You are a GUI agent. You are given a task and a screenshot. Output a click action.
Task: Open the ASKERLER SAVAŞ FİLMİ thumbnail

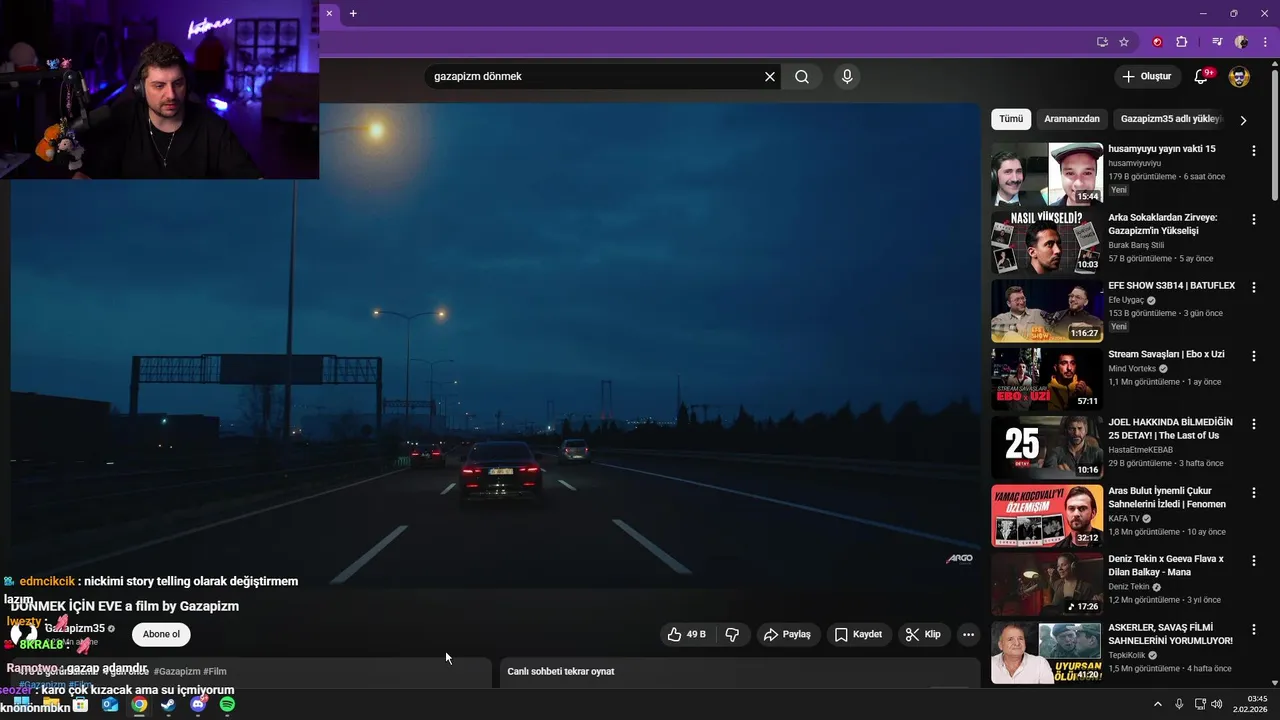click(1047, 653)
